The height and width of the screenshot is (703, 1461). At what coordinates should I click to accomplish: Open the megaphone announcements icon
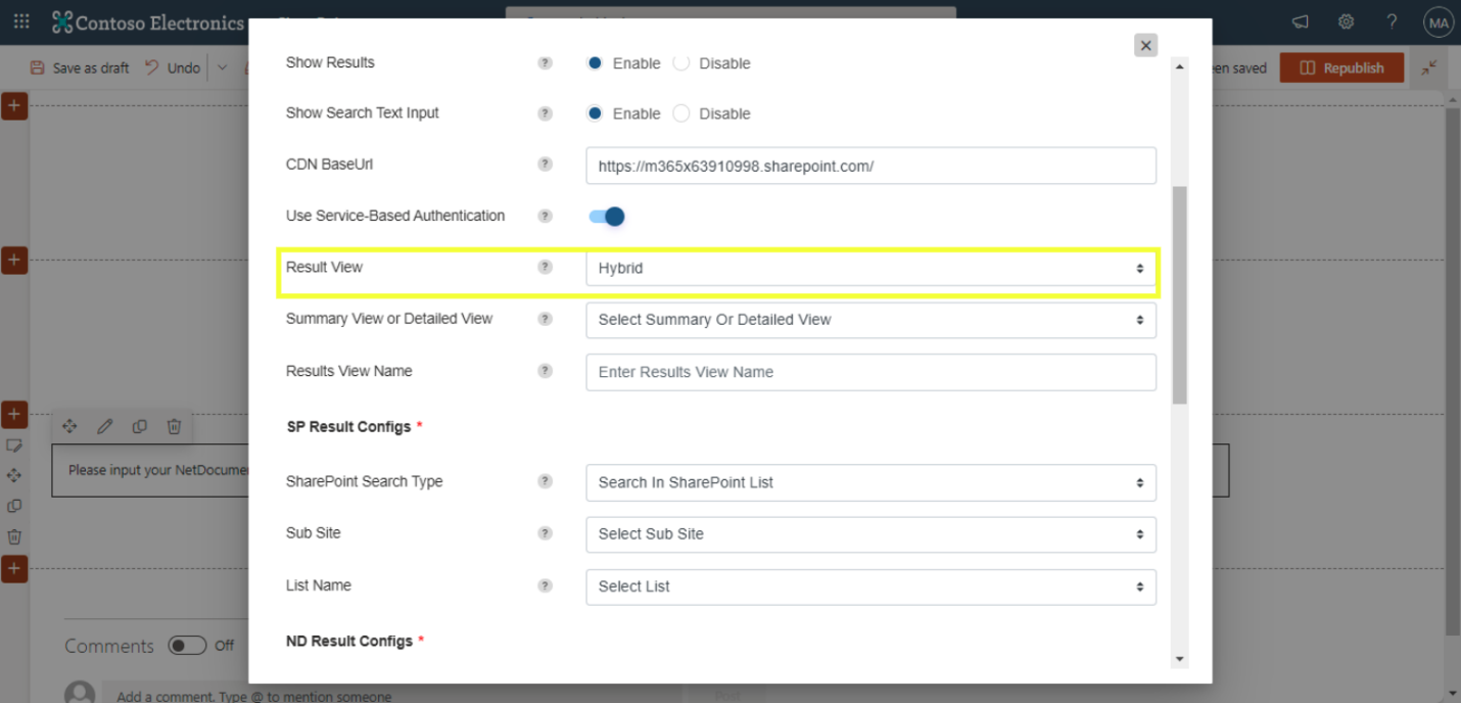click(x=1300, y=22)
